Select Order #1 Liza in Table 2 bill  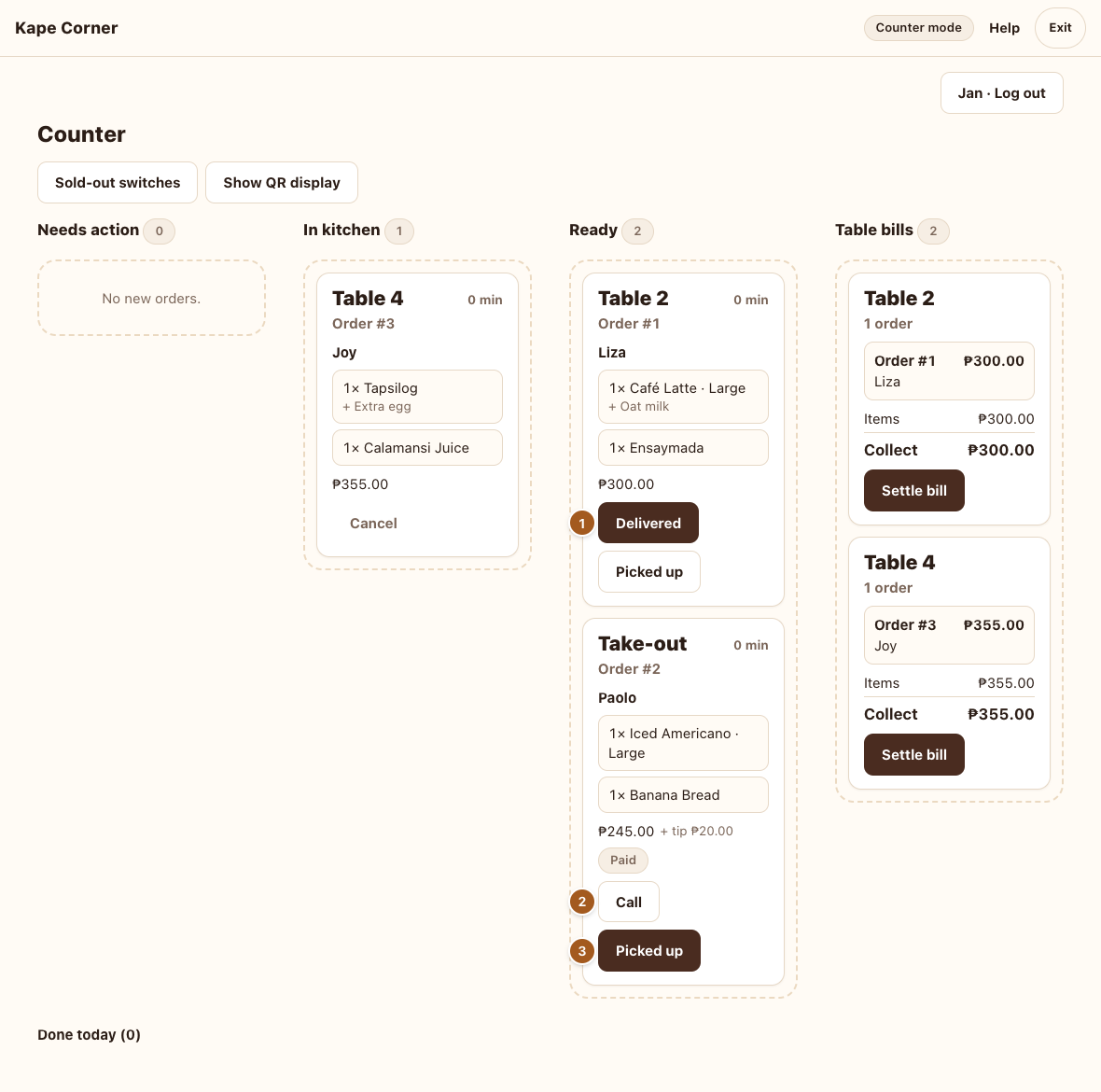[949, 371]
